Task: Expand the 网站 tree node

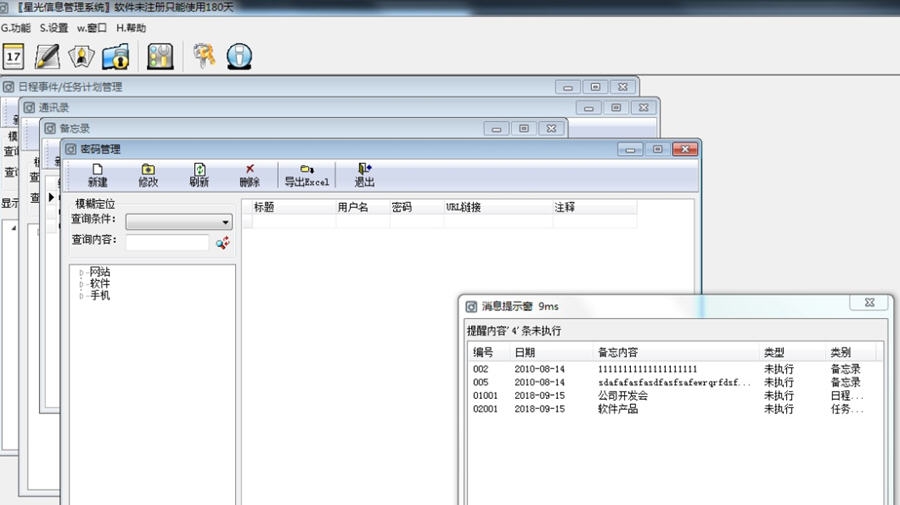Action: pyautogui.click(x=82, y=272)
